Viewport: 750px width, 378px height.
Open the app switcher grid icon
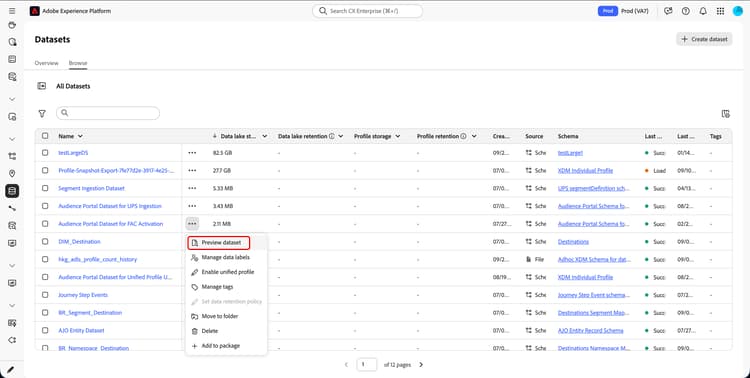click(x=720, y=11)
